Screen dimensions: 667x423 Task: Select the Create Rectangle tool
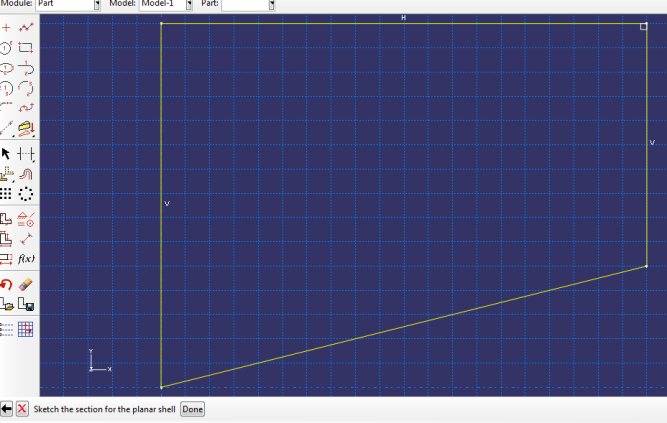26,48
